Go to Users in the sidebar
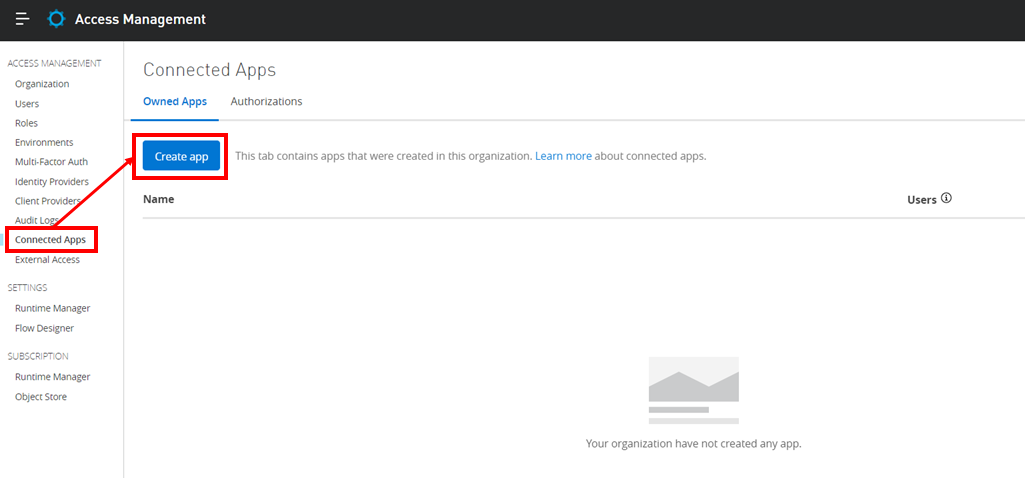Viewport: 1025px width, 478px height. click(x=27, y=104)
